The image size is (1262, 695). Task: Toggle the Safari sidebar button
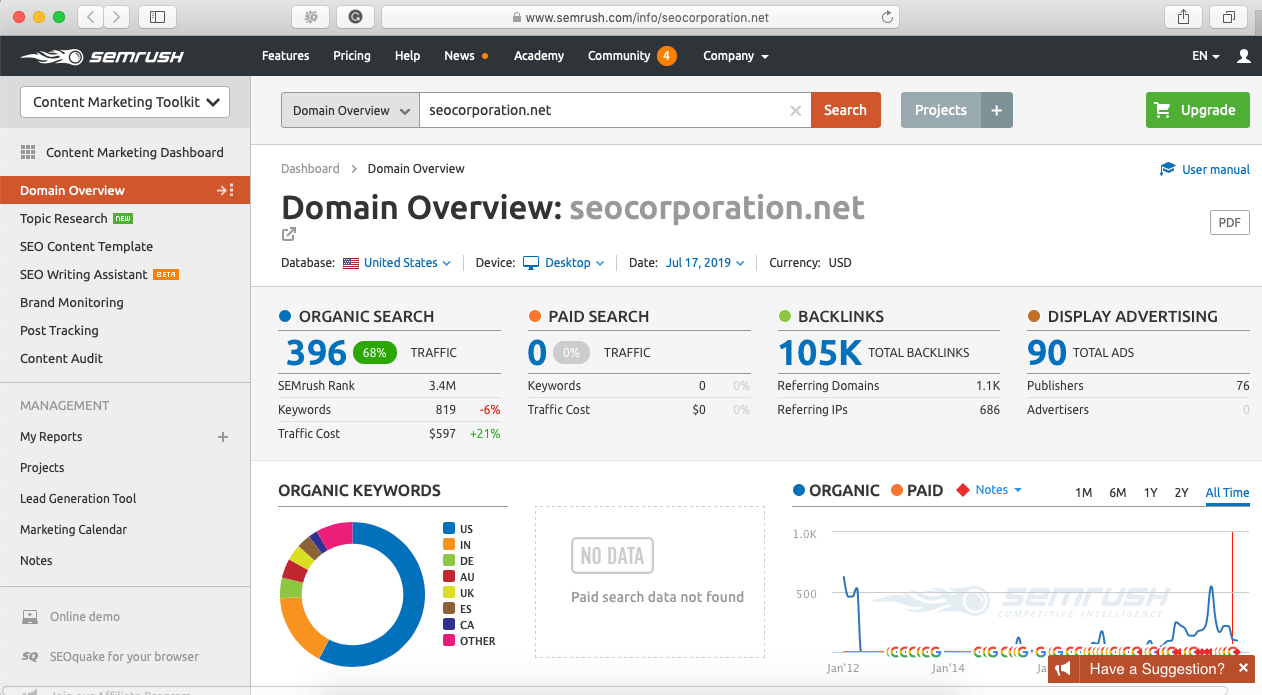pos(157,17)
